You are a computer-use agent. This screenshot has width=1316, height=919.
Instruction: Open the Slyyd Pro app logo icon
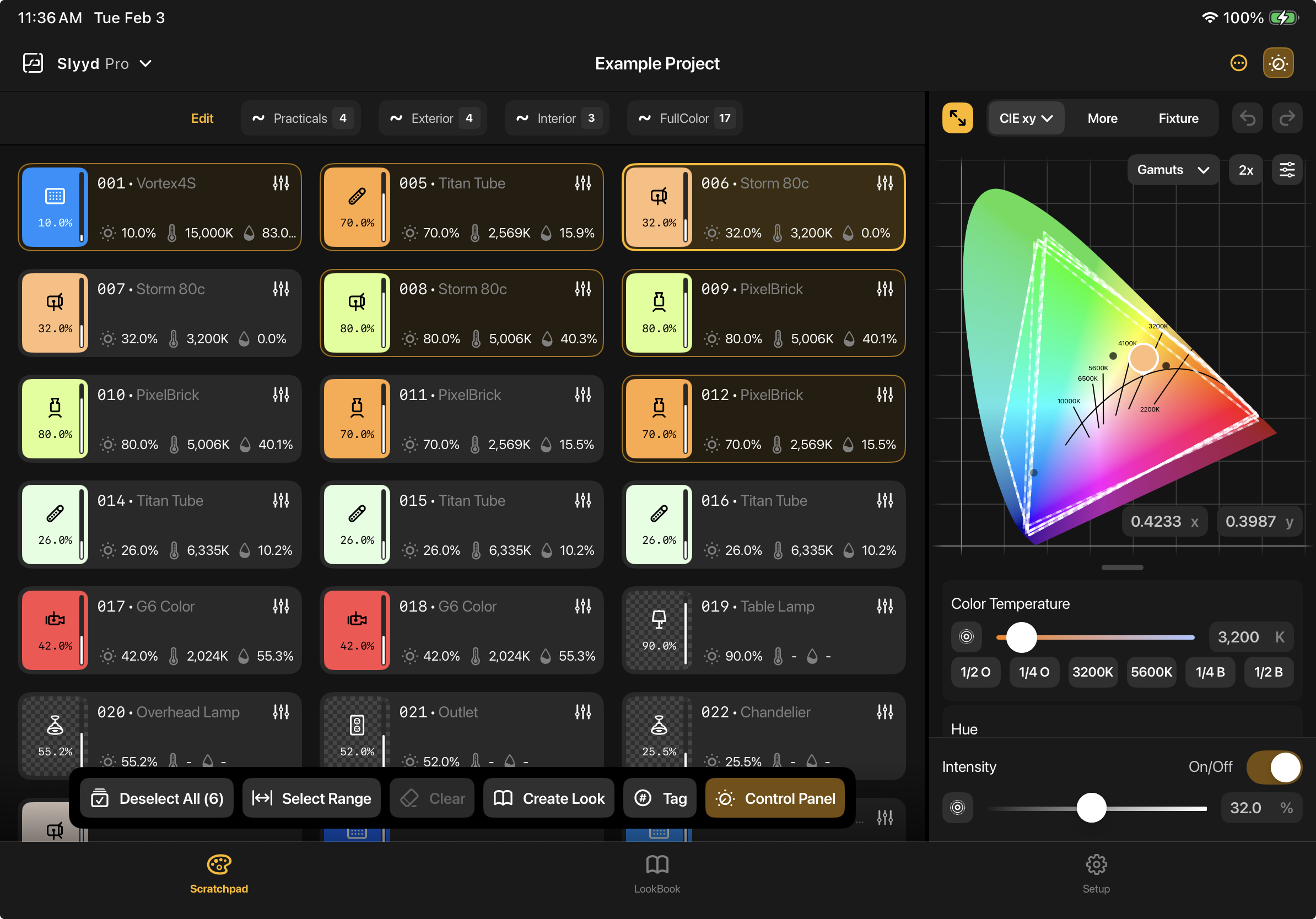click(33, 63)
